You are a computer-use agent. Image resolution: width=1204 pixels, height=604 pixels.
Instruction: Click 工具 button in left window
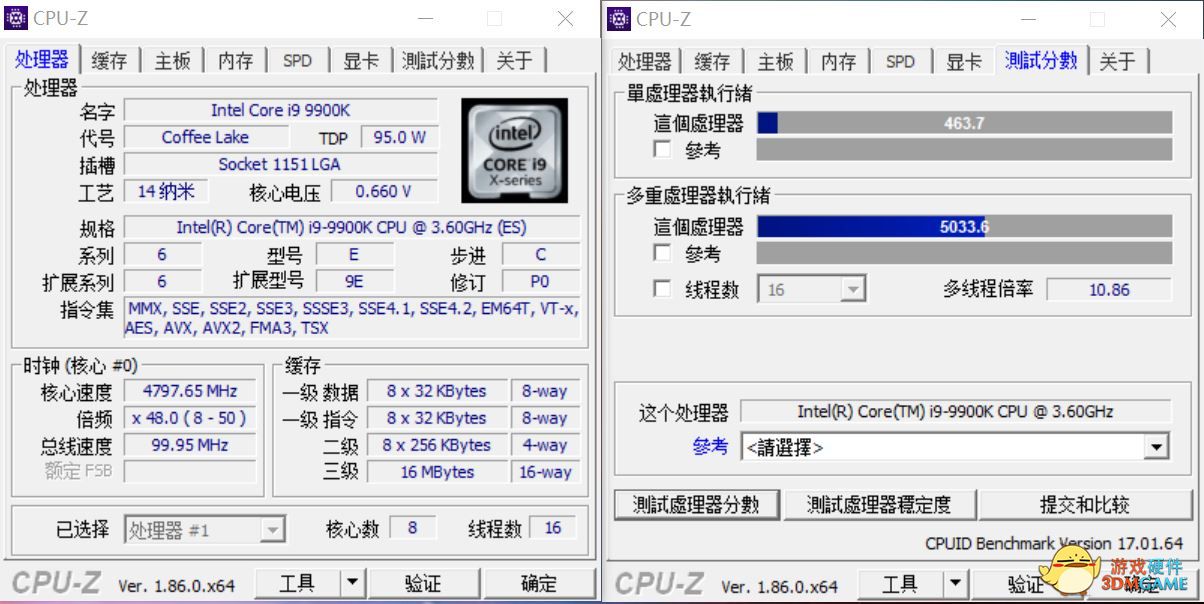click(298, 582)
